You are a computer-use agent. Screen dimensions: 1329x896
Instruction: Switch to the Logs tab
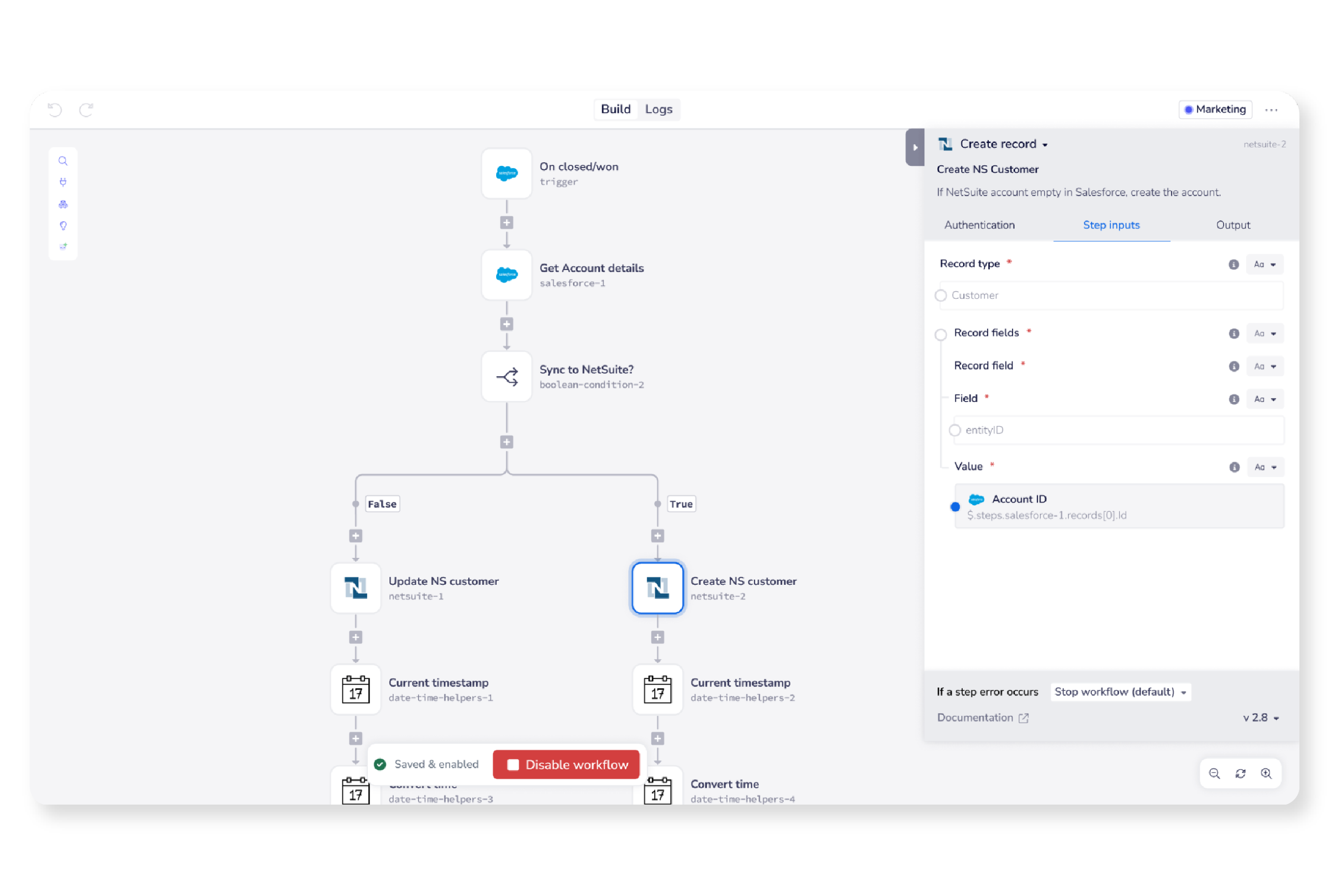click(658, 109)
